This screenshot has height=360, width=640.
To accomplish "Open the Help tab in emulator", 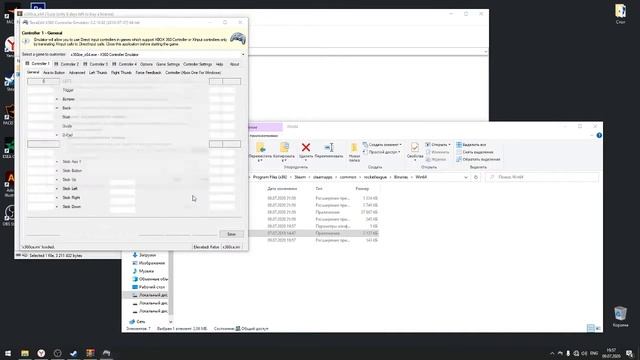I will point(220,64).
